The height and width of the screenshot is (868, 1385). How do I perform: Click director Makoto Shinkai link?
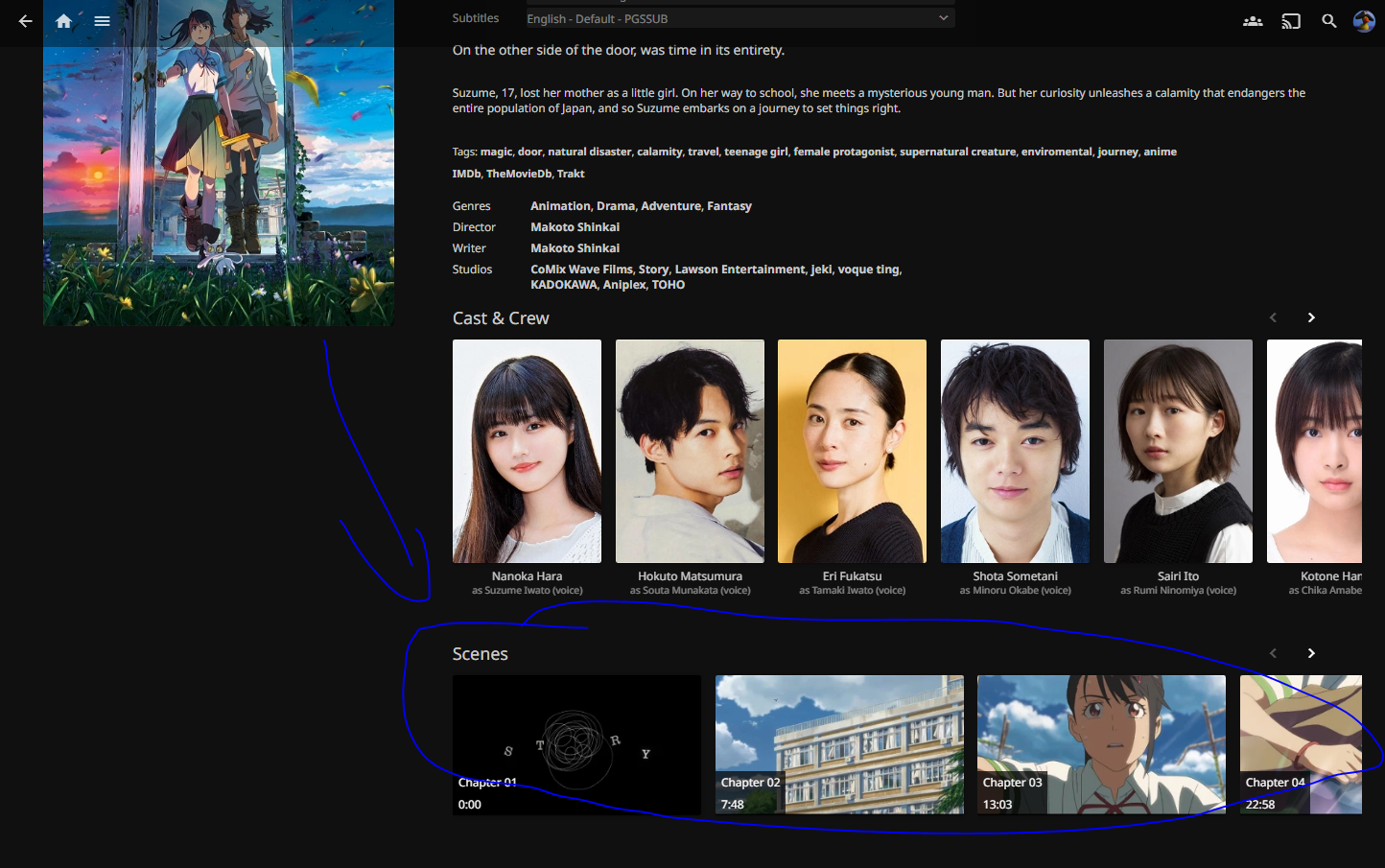pos(575,227)
